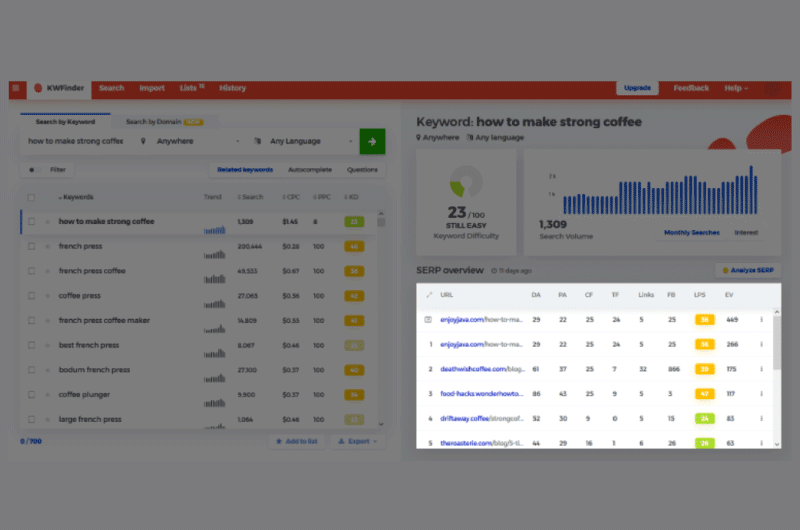Star the 'coffee plunger' keyword
800x530 pixels.
tap(47, 395)
